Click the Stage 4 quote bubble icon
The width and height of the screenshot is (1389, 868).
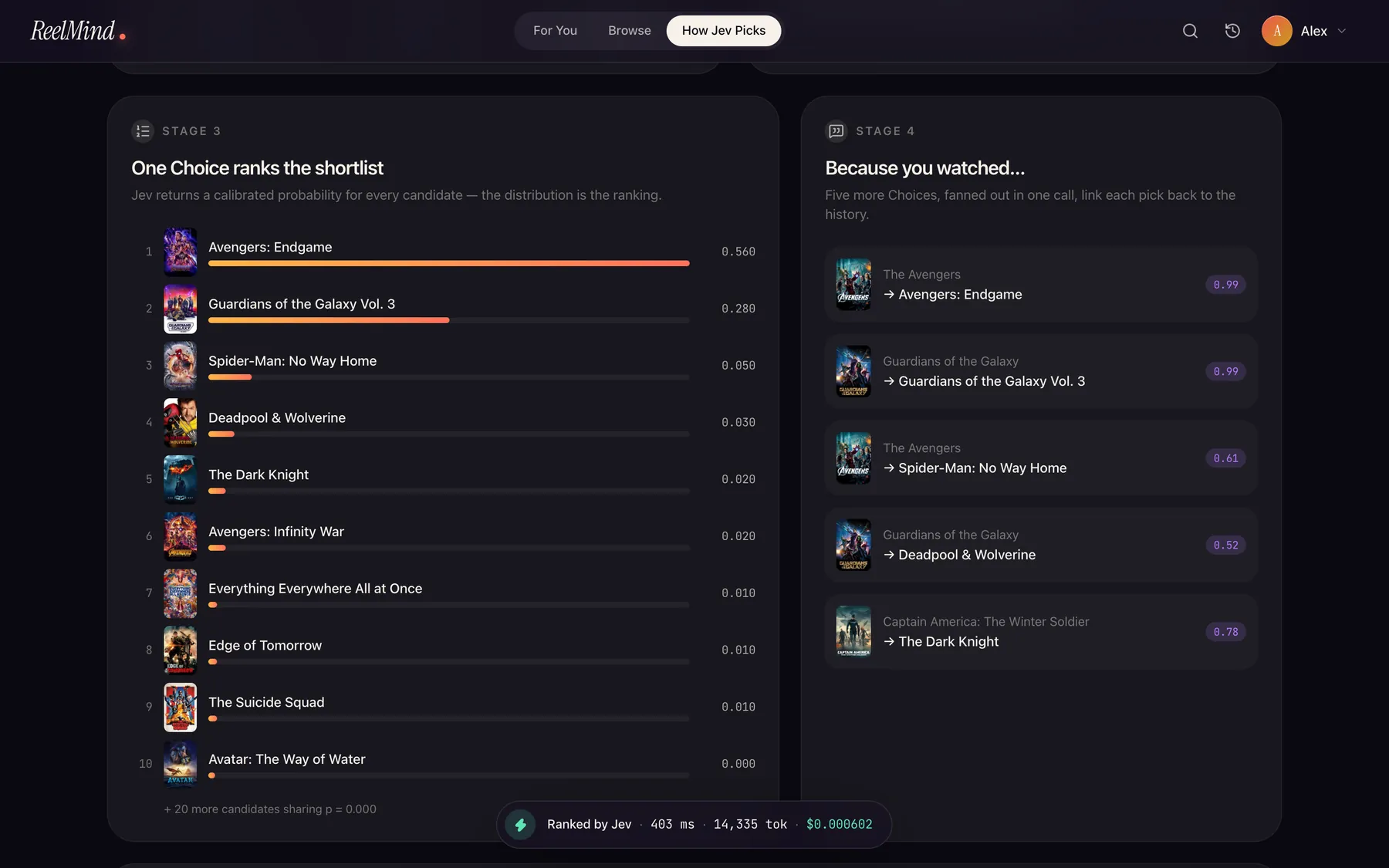point(836,131)
